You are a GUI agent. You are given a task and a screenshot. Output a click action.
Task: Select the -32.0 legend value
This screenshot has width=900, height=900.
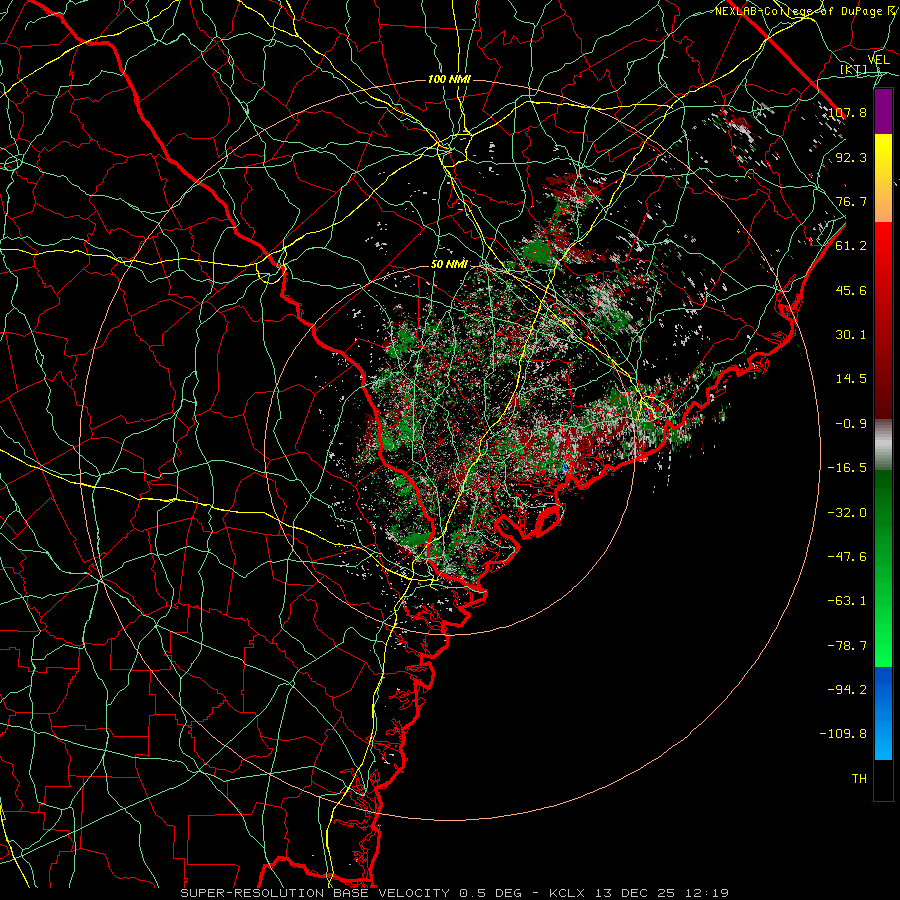[847, 513]
